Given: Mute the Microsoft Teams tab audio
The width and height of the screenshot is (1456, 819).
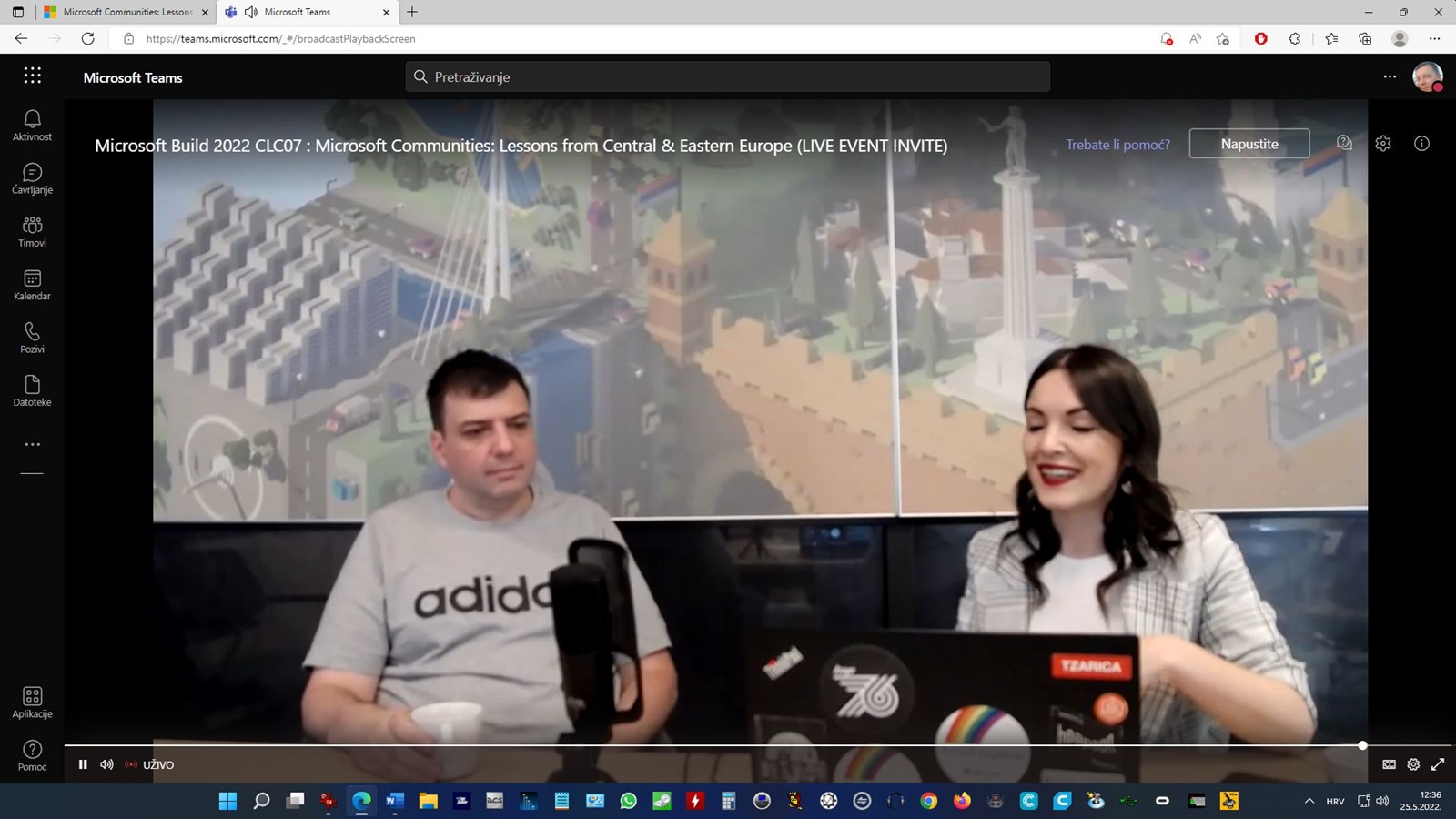Looking at the screenshot, I should [250, 12].
